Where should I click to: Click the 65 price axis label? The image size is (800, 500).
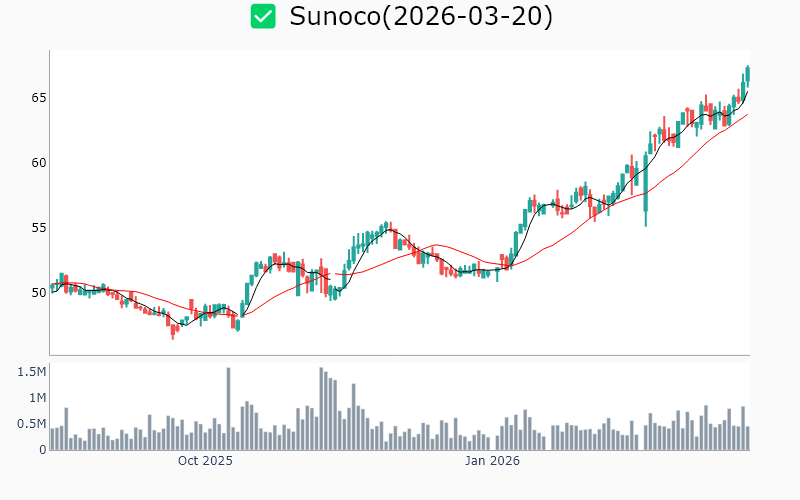36,98
